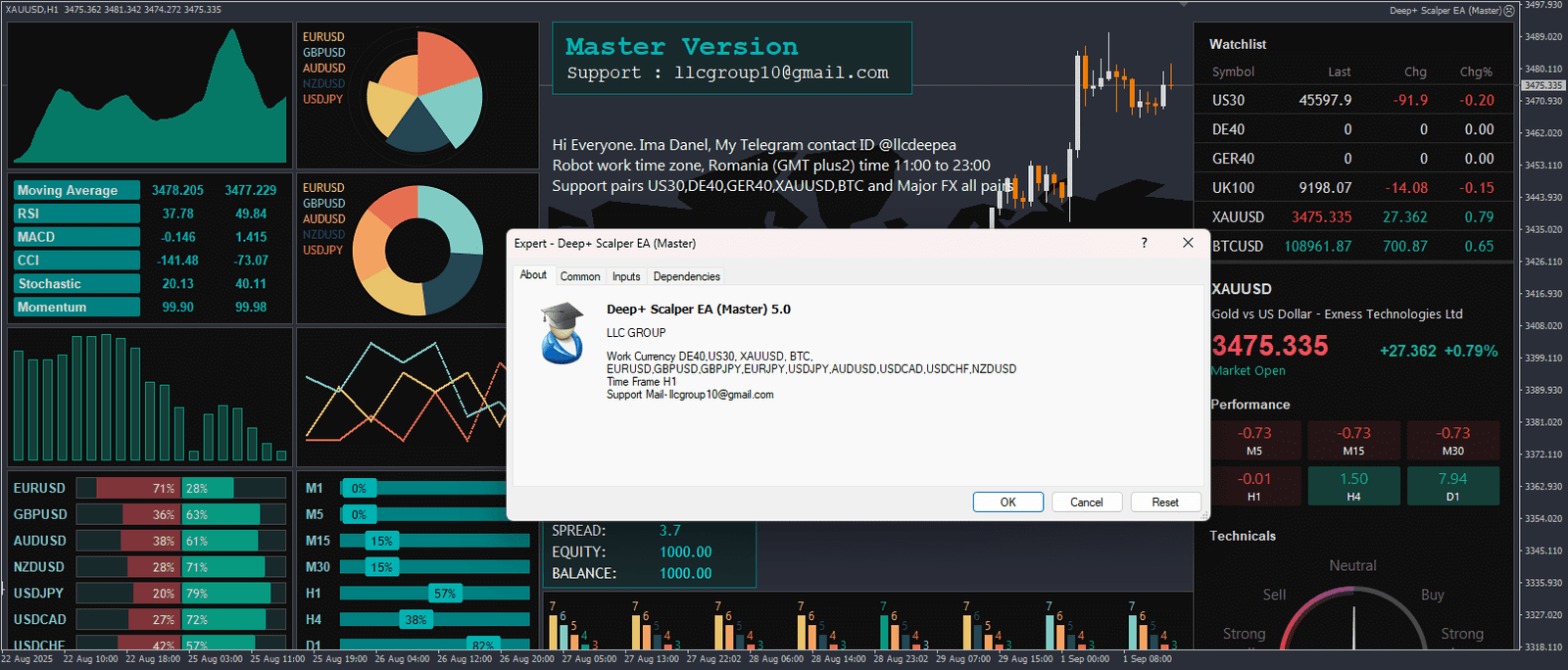Click the Master Version support banner
The width and height of the screenshot is (1568, 670).
click(x=732, y=59)
